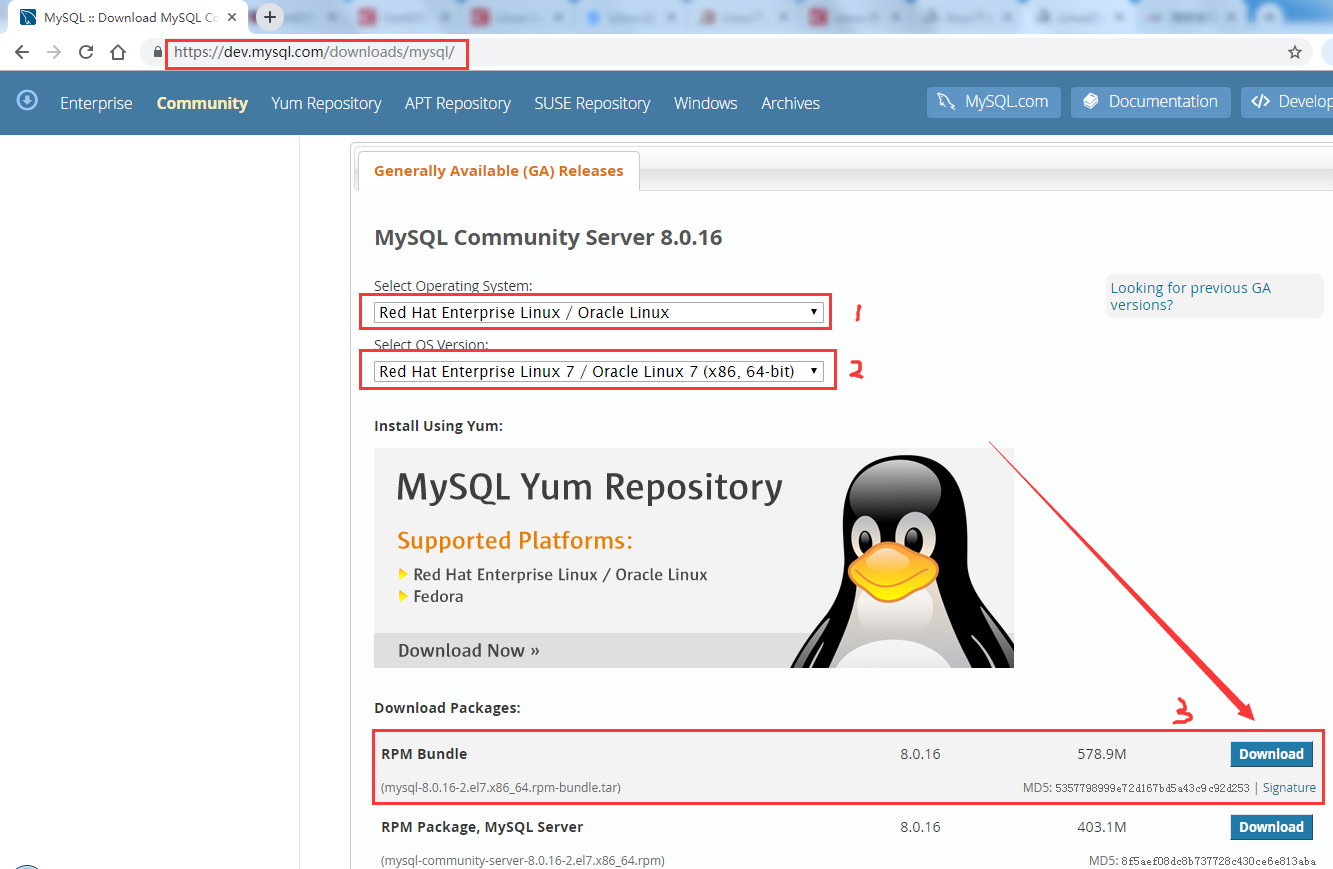Viewport: 1333px width, 869px height.
Task: Click the 578.9M size value
Action: click(x=1100, y=754)
